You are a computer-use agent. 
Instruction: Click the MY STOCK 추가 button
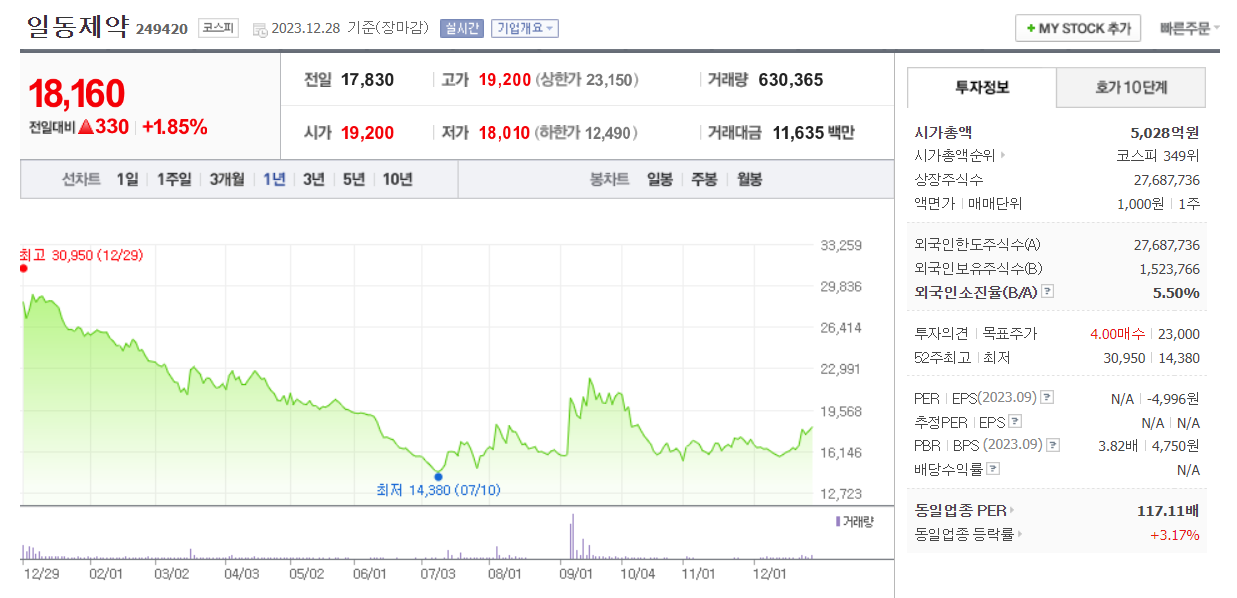coord(1078,28)
